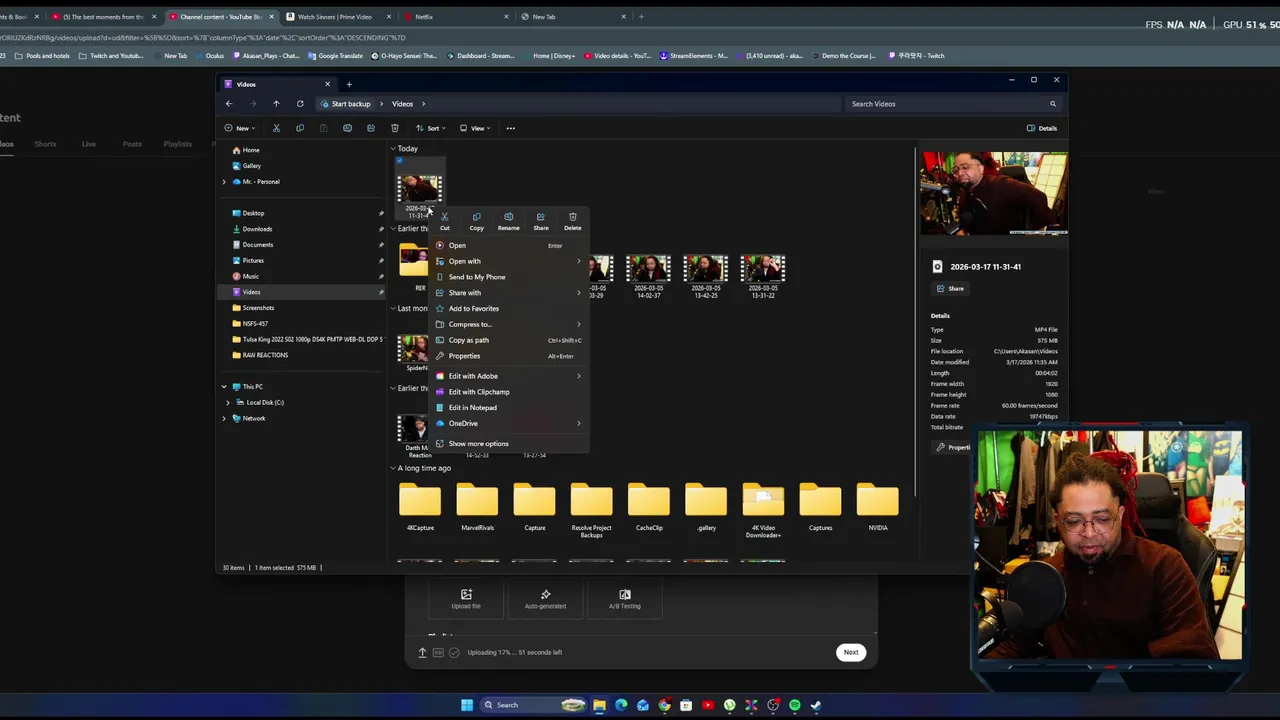Click the Spotify taskbar icon
This screenshot has width=1280, height=720.
coord(795,705)
